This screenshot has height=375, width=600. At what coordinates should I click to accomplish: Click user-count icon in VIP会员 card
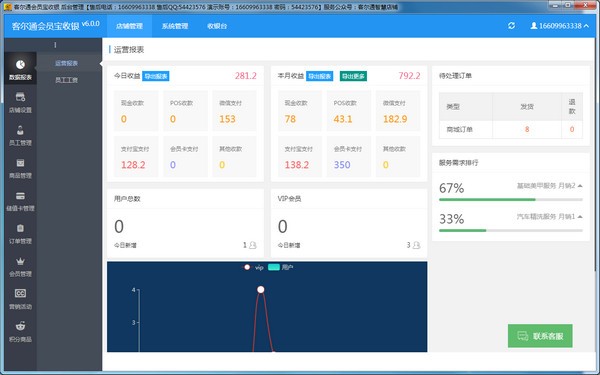point(416,245)
